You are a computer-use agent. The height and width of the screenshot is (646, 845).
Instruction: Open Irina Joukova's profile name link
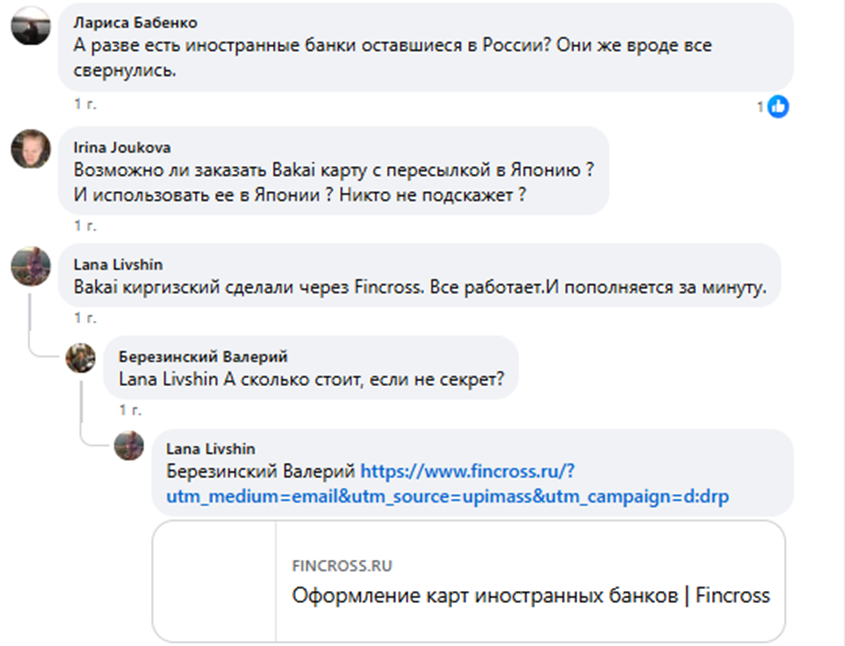(x=118, y=146)
